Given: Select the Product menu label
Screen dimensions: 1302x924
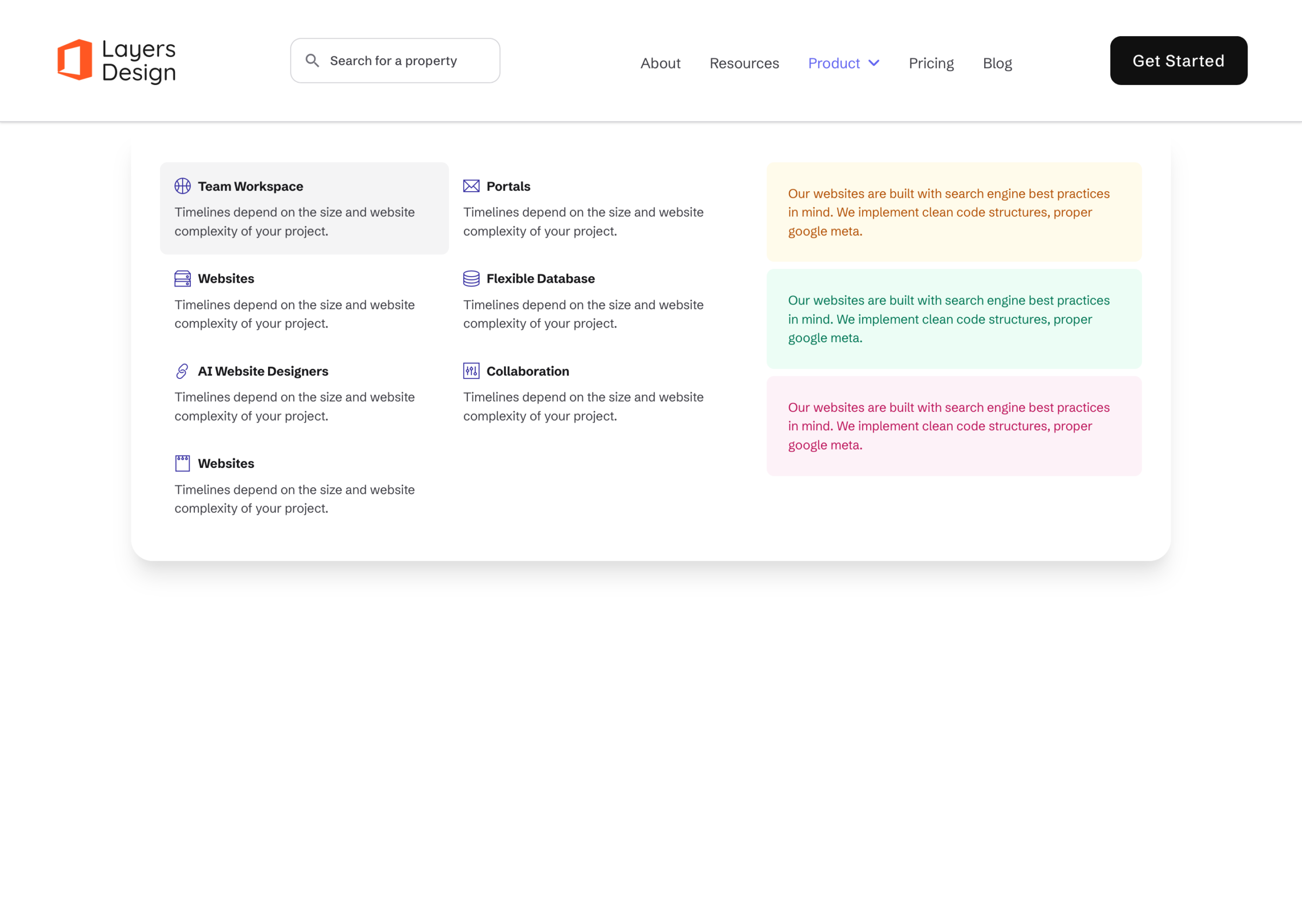Looking at the screenshot, I should point(834,63).
